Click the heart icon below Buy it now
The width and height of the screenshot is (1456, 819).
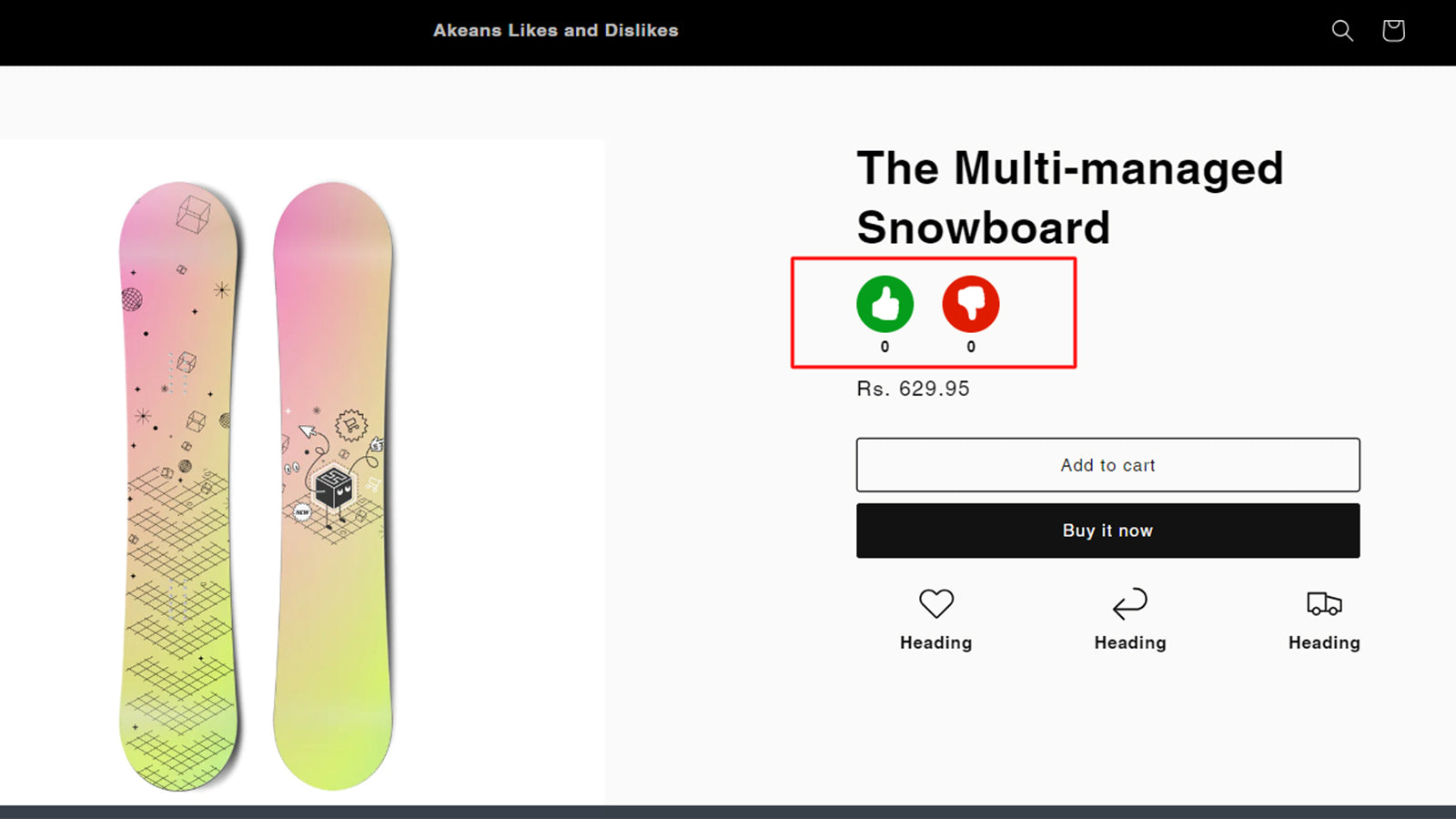pyautogui.click(x=935, y=603)
